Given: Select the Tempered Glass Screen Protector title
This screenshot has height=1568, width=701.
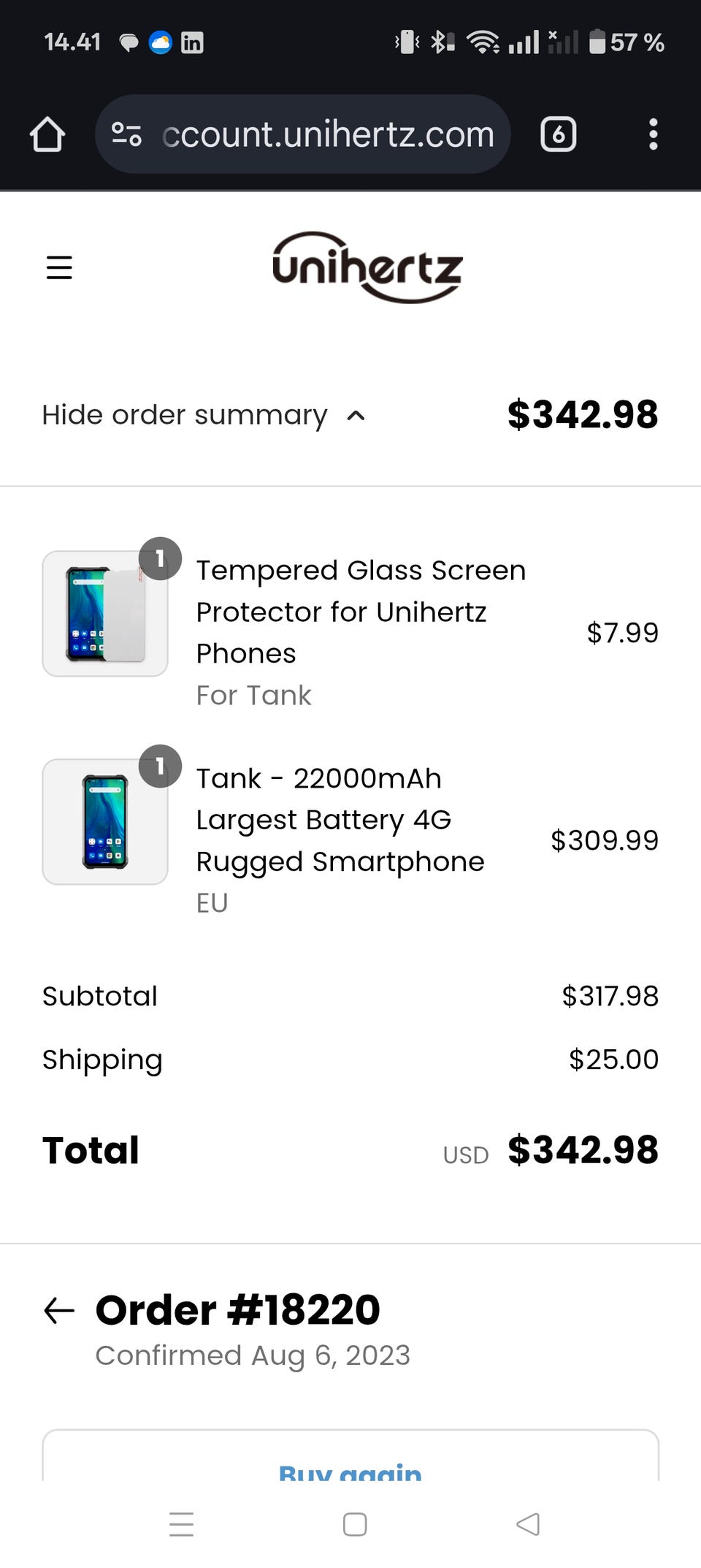Looking at the screenshot, I should pyautogui.click(x=361, y=612).
